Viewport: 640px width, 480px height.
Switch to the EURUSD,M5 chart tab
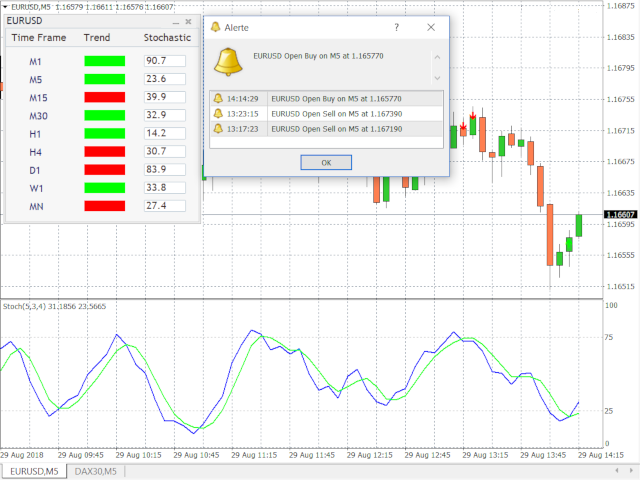click(34, 471)
